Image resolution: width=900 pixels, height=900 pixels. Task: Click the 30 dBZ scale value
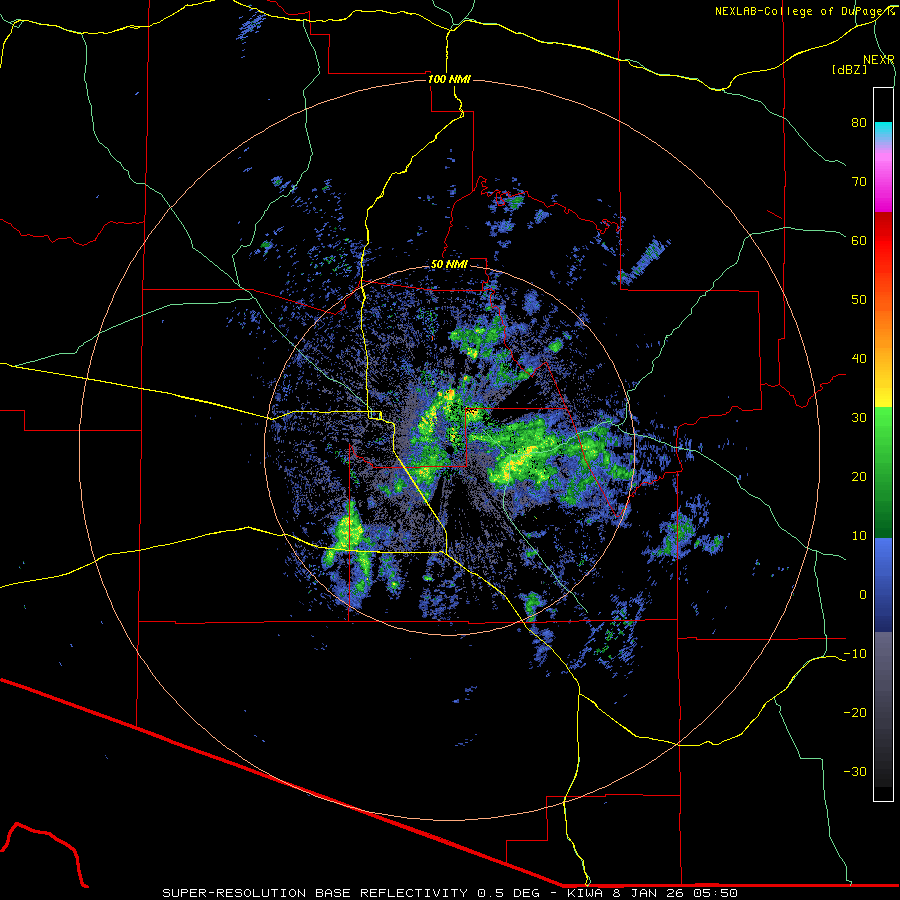859,418
